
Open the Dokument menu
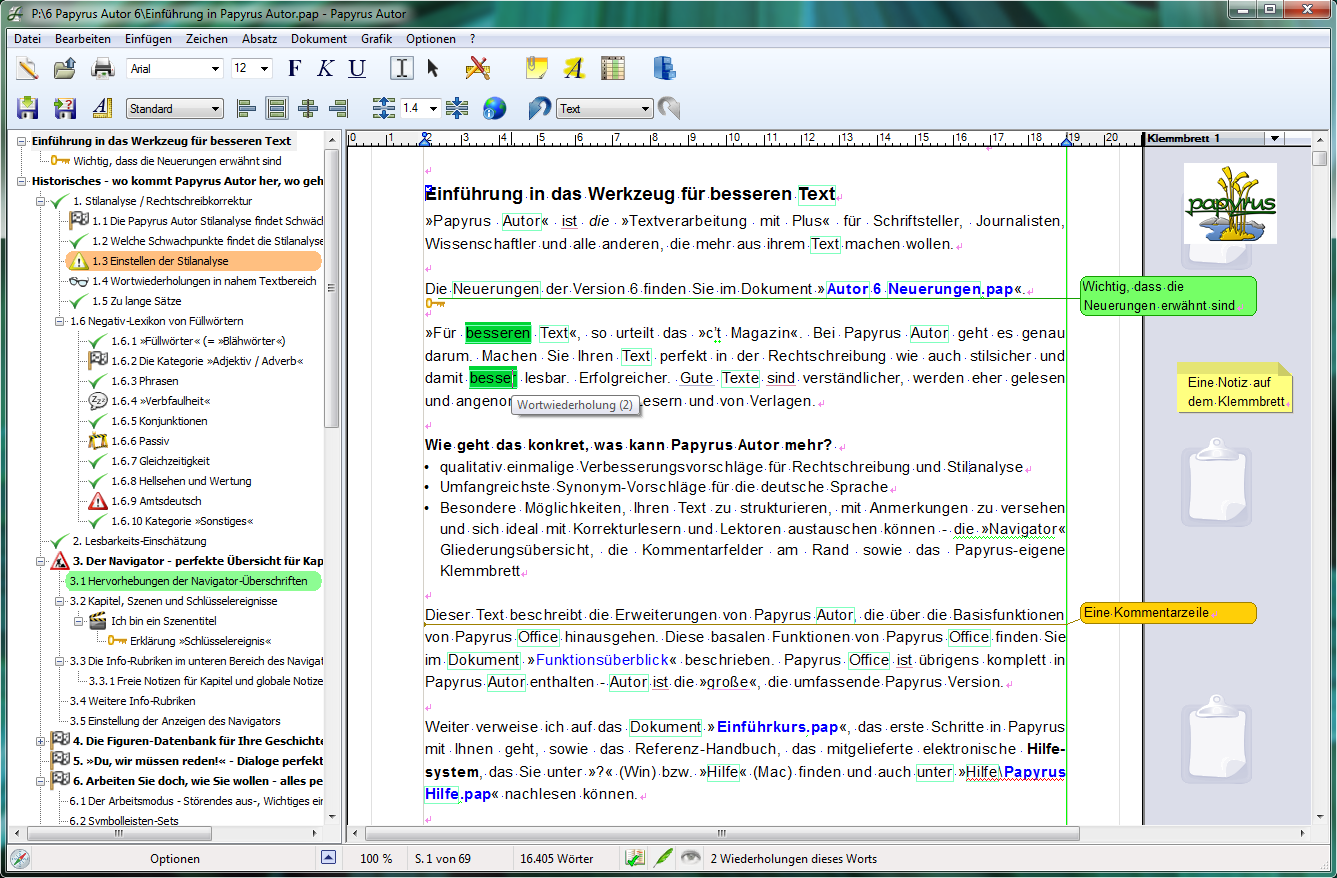[319, 39]
